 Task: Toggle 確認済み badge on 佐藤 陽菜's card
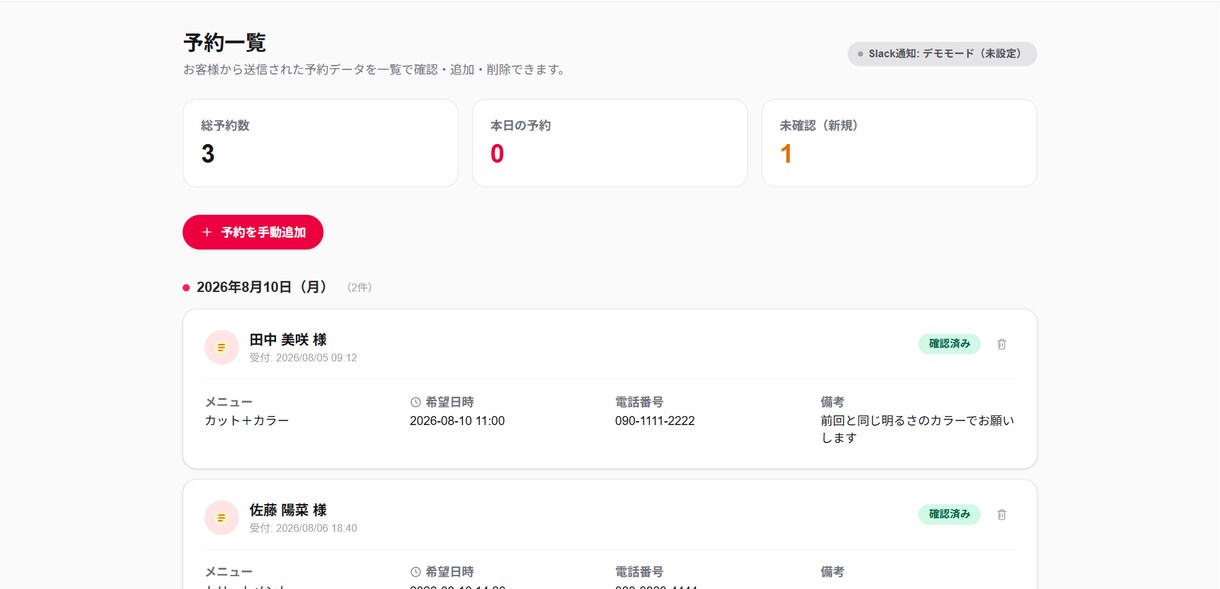[x=949, y=514]
